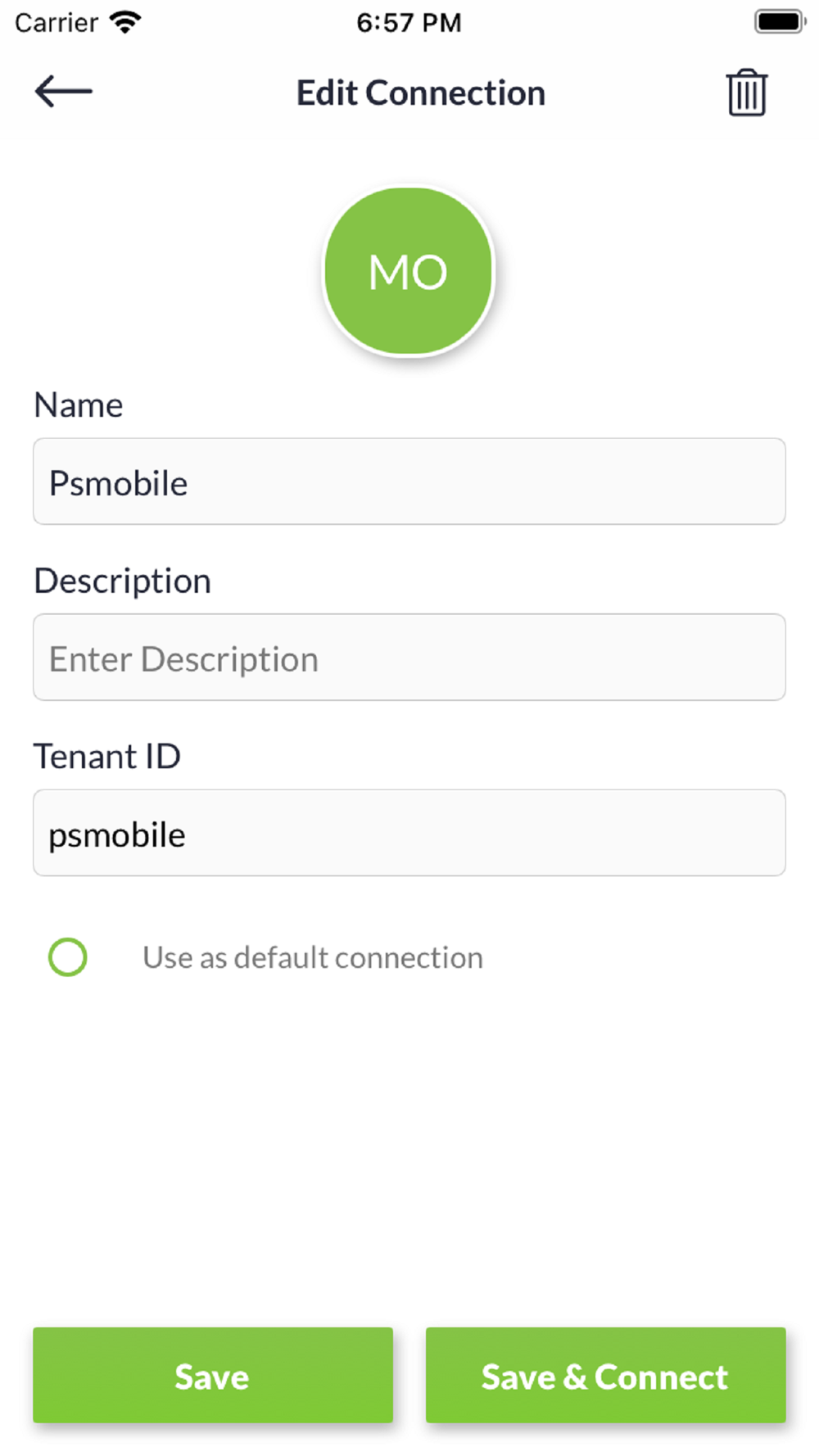Delete connection with the trash icon
This screenshot has width=819, height=1456.
746,93
